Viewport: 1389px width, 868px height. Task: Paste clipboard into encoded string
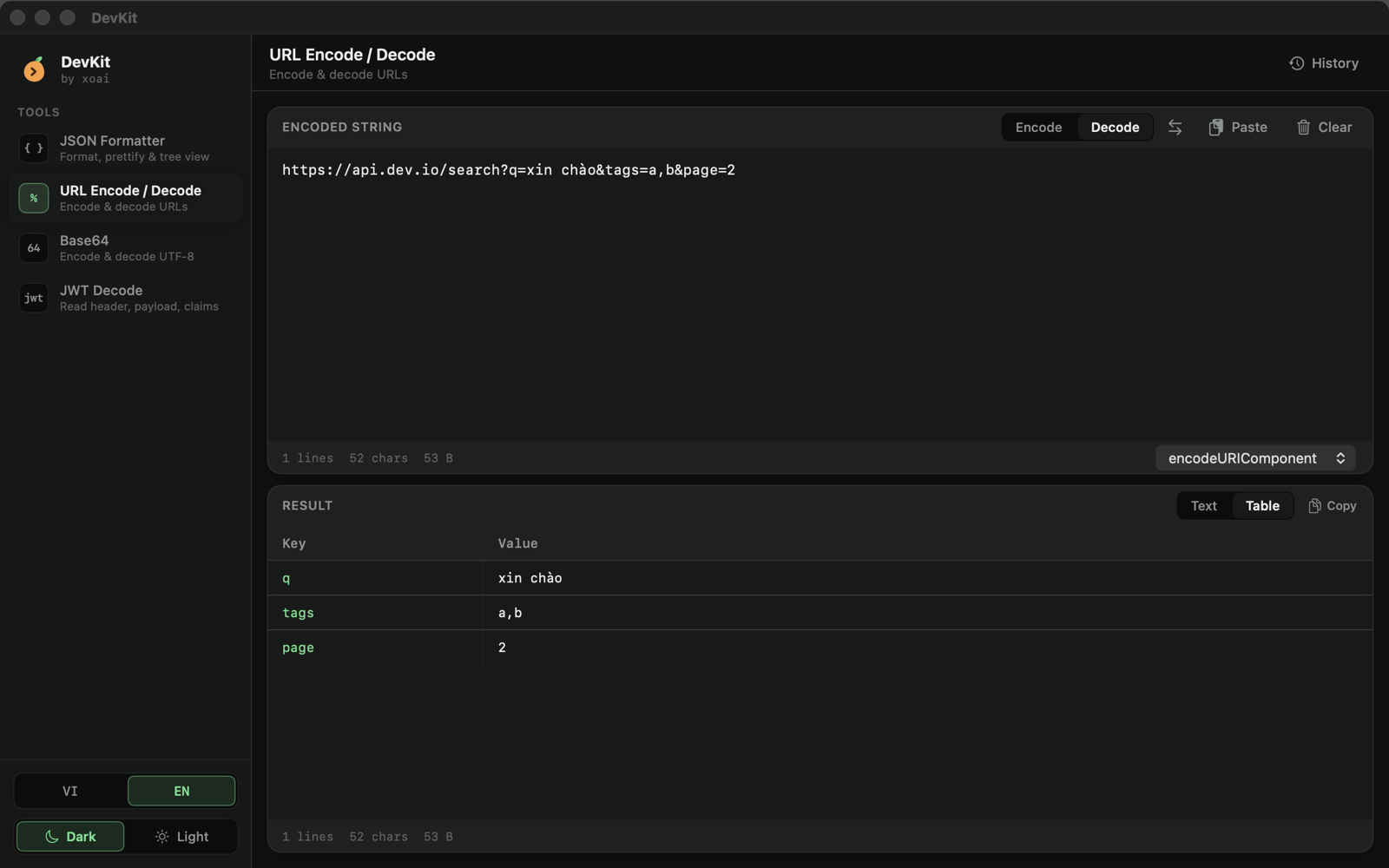click(x=1238, y=128)
